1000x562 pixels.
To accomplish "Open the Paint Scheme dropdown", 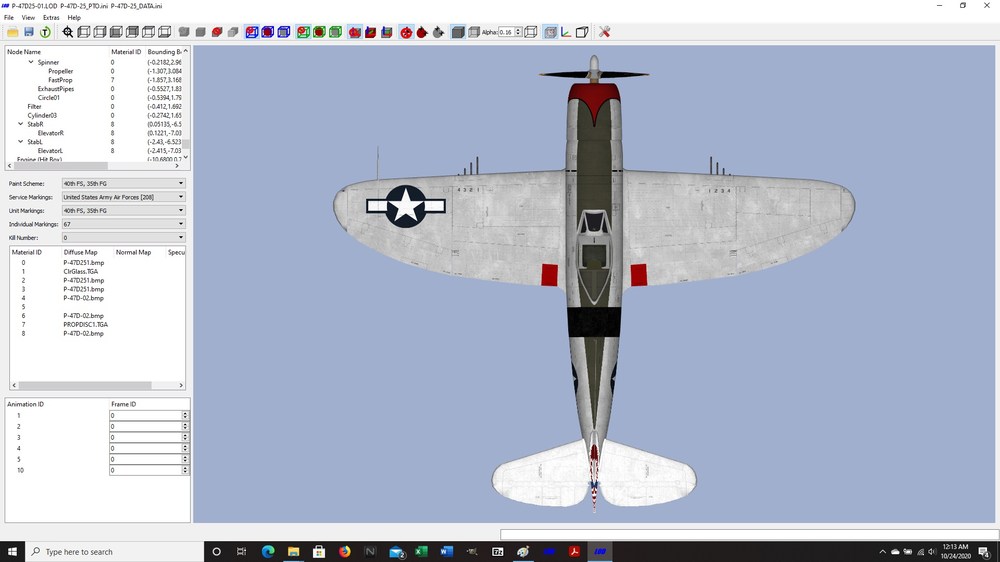I will click(123, 184).
